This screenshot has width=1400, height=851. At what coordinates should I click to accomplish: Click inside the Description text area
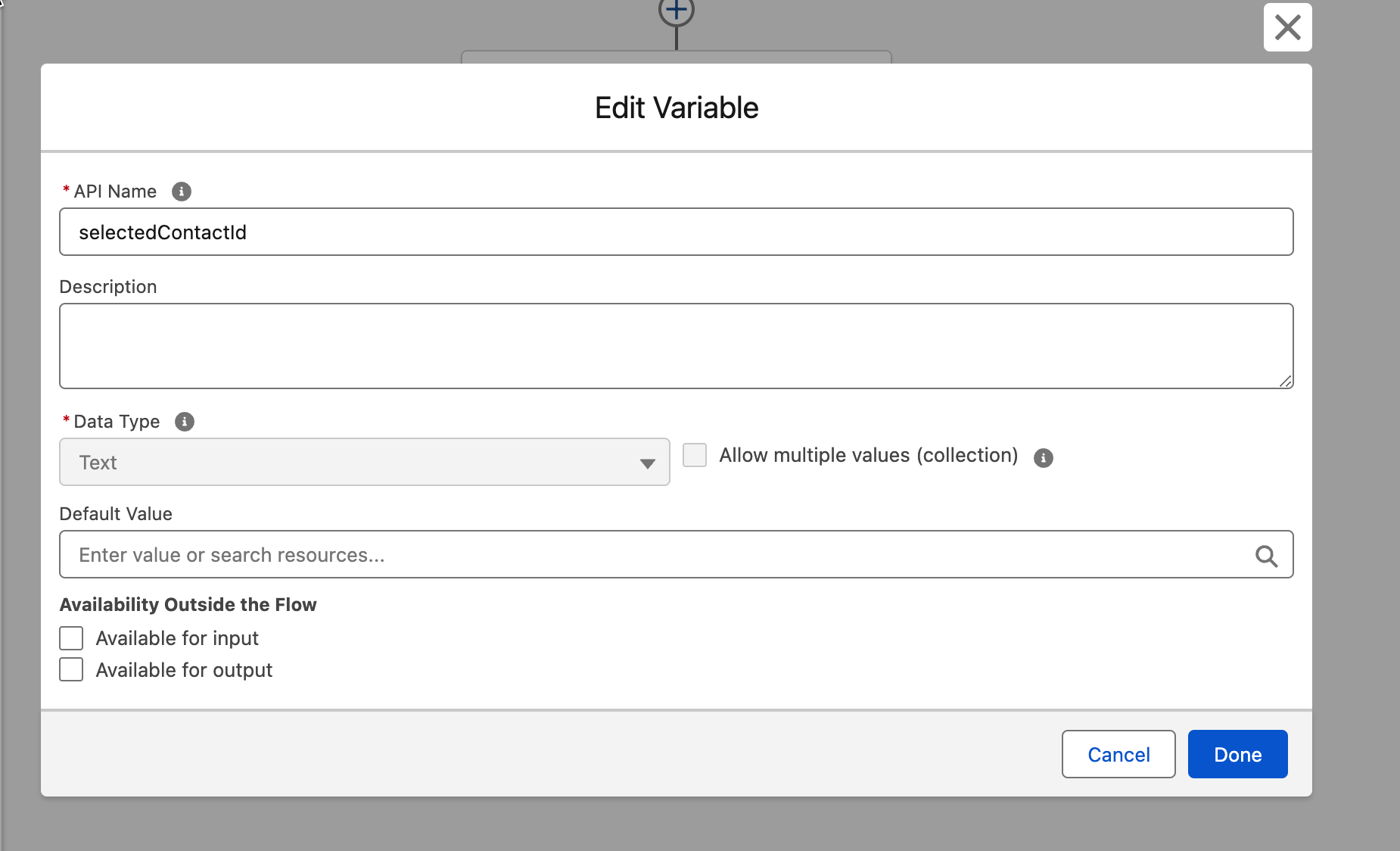pyautogui.click(x=676, y=346)
